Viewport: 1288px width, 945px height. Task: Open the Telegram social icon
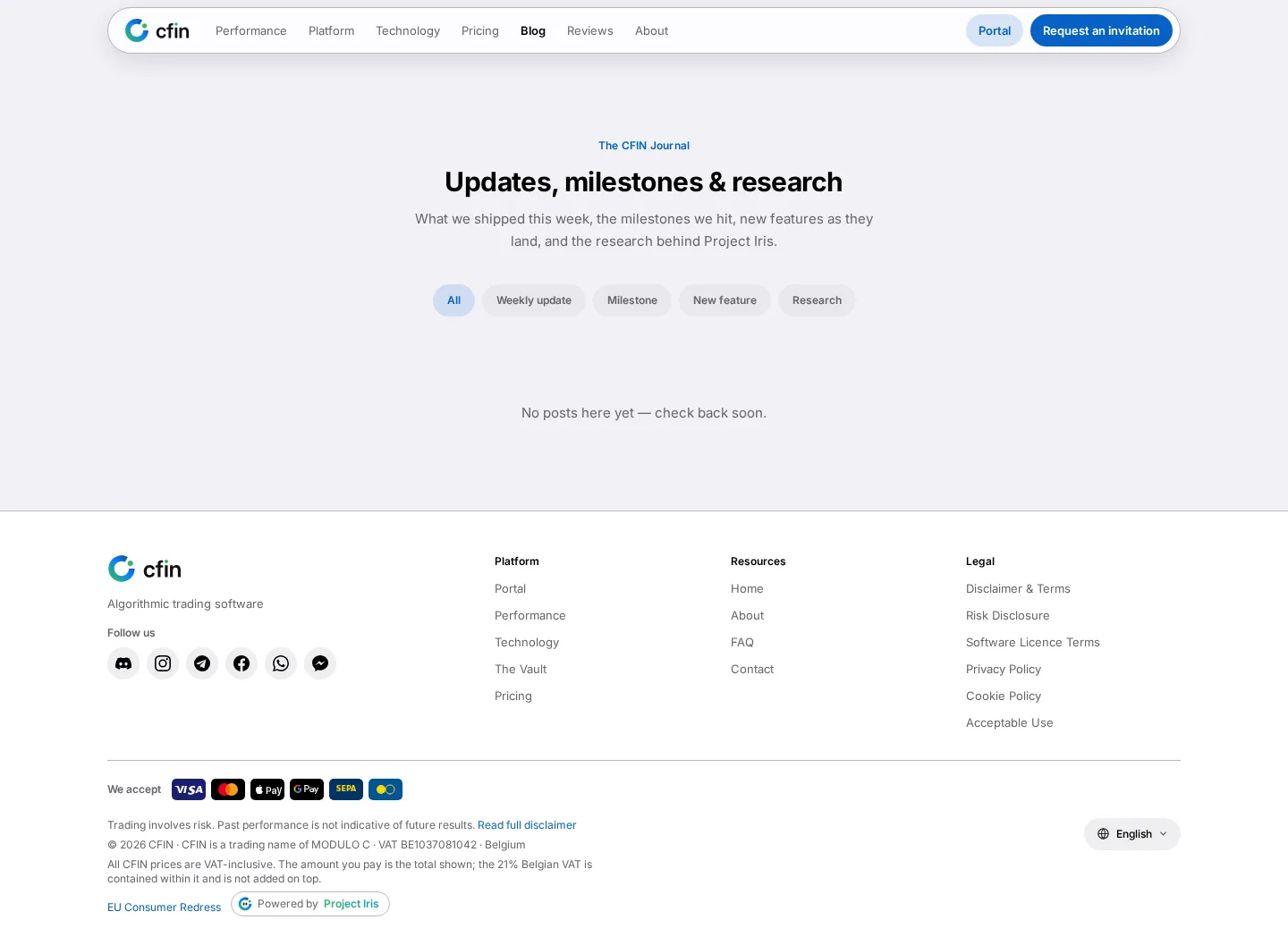202,663
